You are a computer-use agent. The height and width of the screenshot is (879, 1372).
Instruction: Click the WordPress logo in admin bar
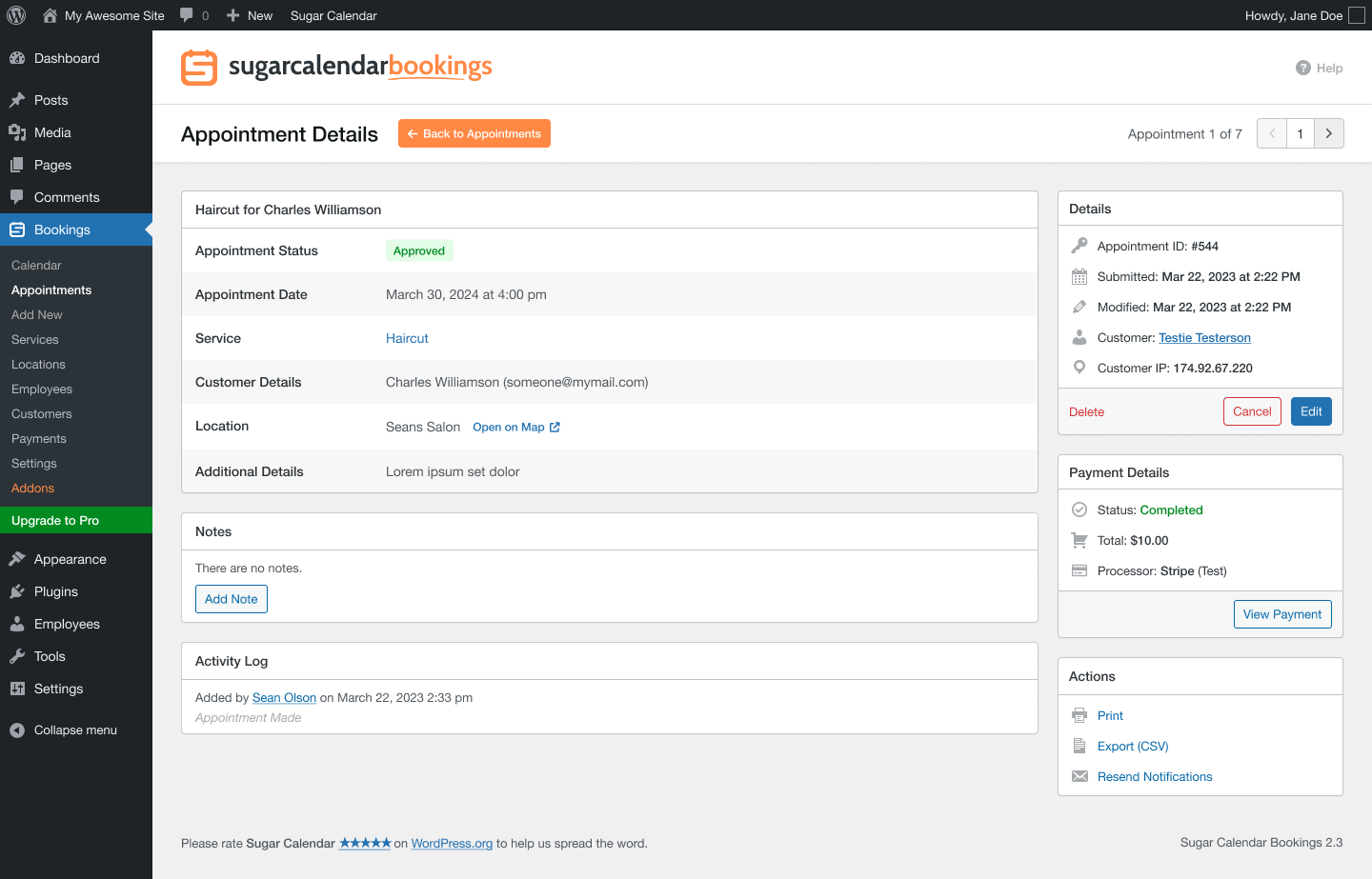pos(15,15)
